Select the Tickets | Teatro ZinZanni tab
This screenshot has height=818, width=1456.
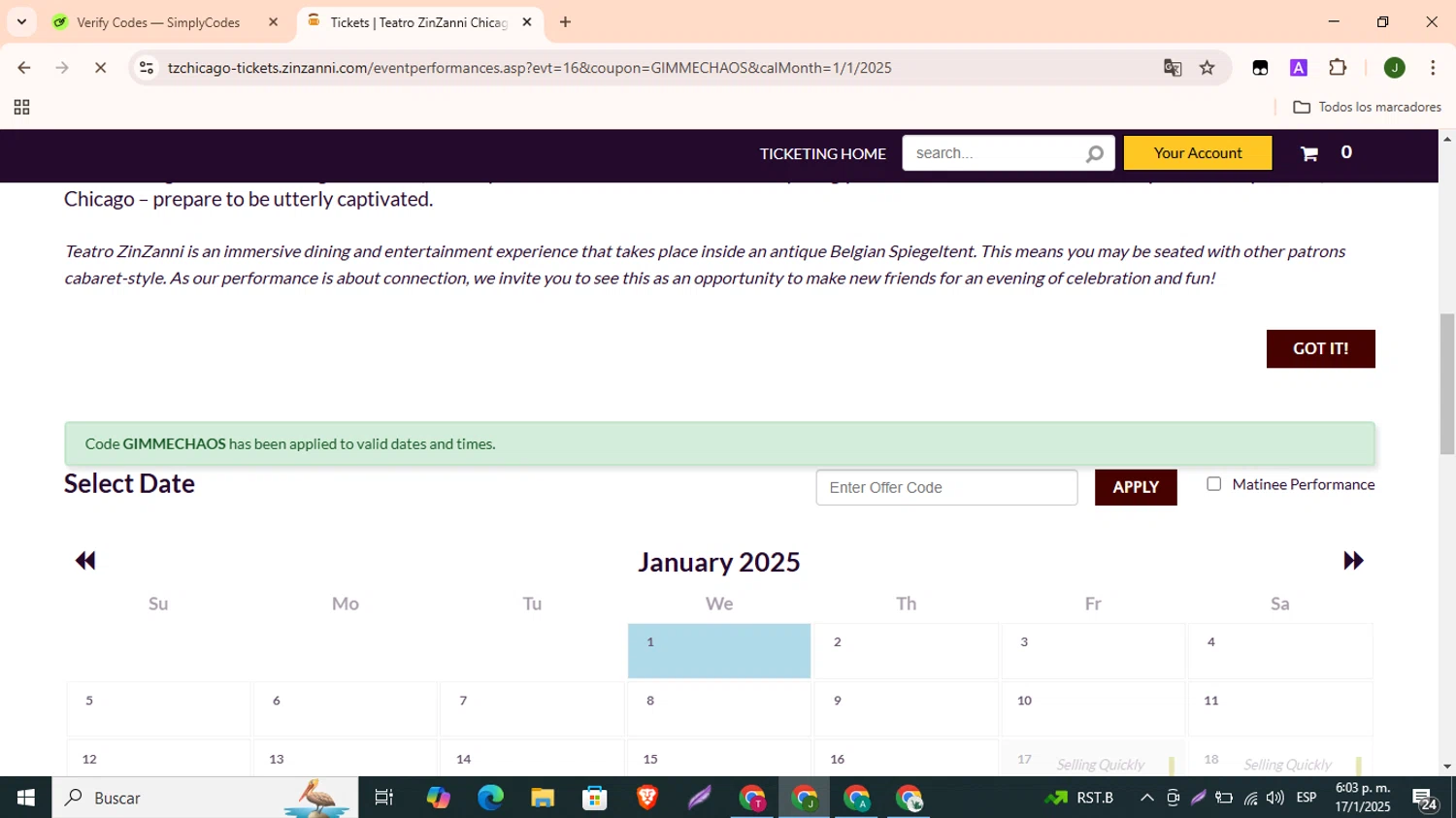pos(420,22)
